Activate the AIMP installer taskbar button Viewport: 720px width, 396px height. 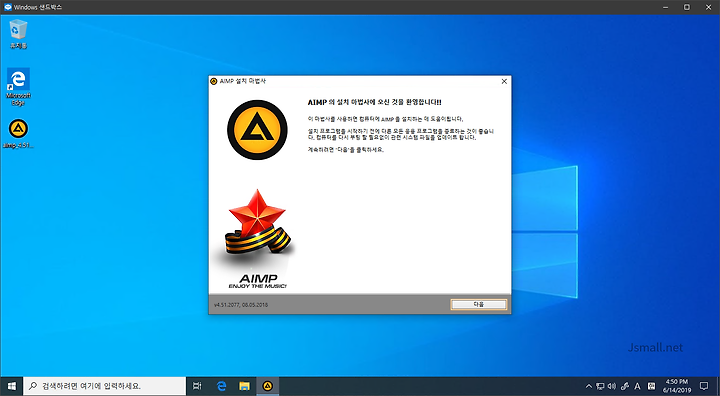click(268, 386)
